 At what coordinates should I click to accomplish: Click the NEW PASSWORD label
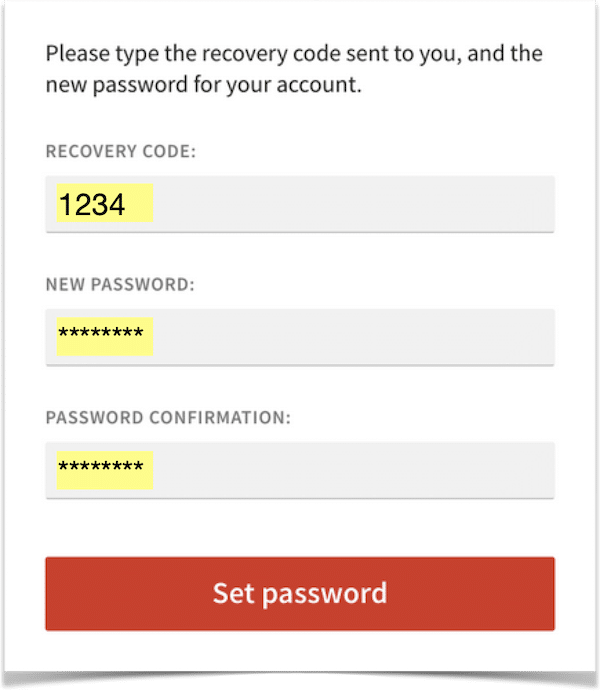click(120, 285)
